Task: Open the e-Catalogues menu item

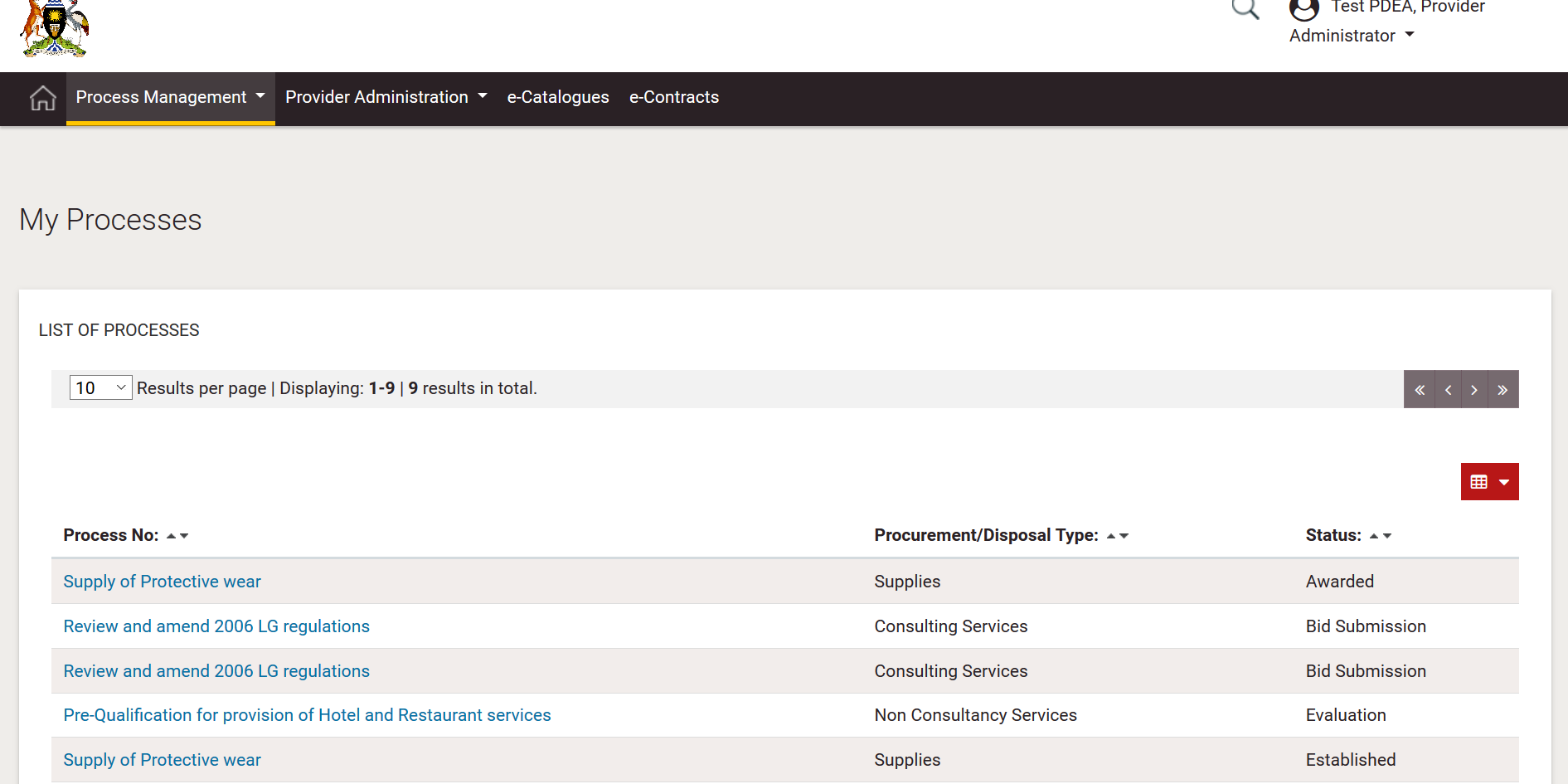Action: (x=558, y=98)
